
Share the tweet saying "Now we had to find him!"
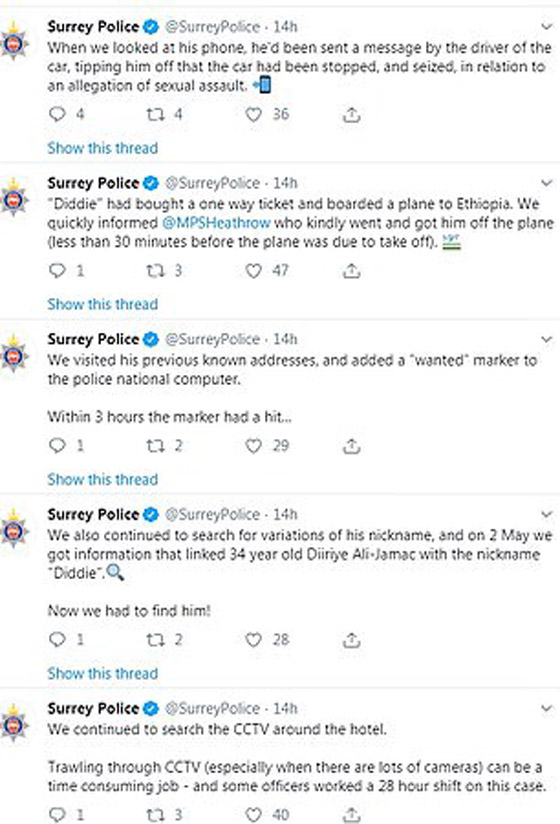(x=351, y=640)
